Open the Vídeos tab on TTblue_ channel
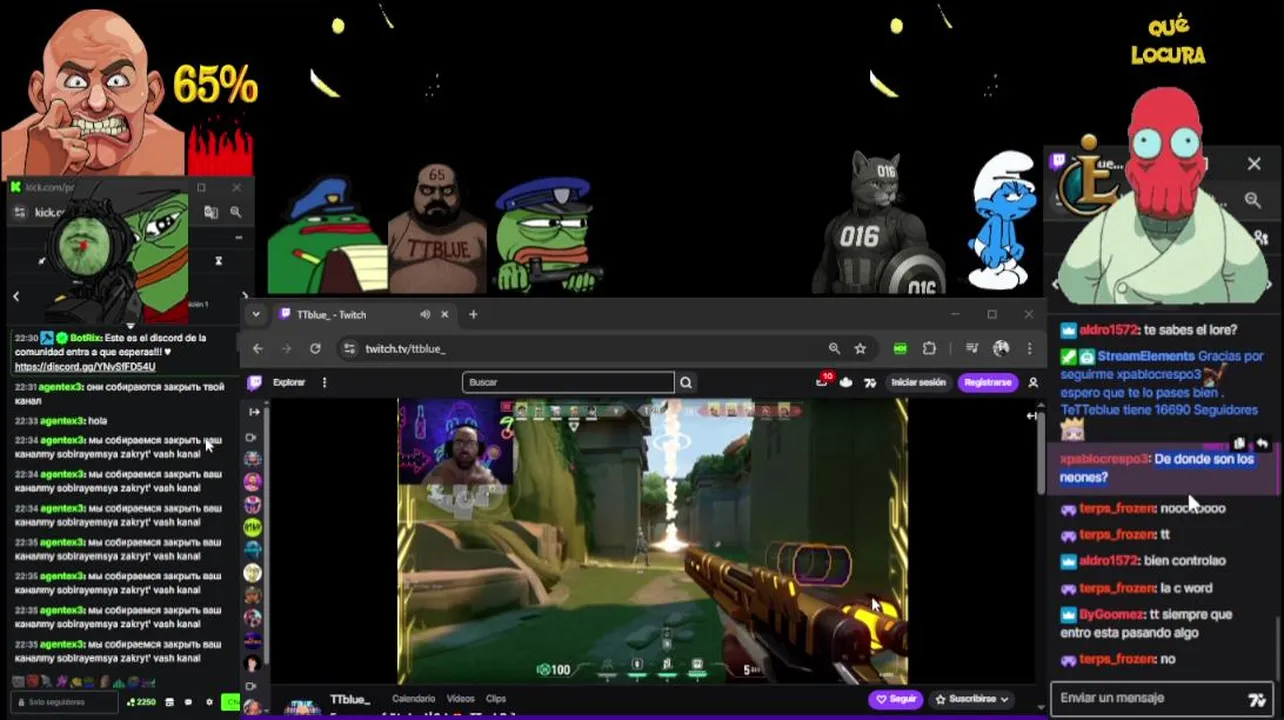Image resolution: width=1284 pixels, height=720 pixels. pos(460,699)
